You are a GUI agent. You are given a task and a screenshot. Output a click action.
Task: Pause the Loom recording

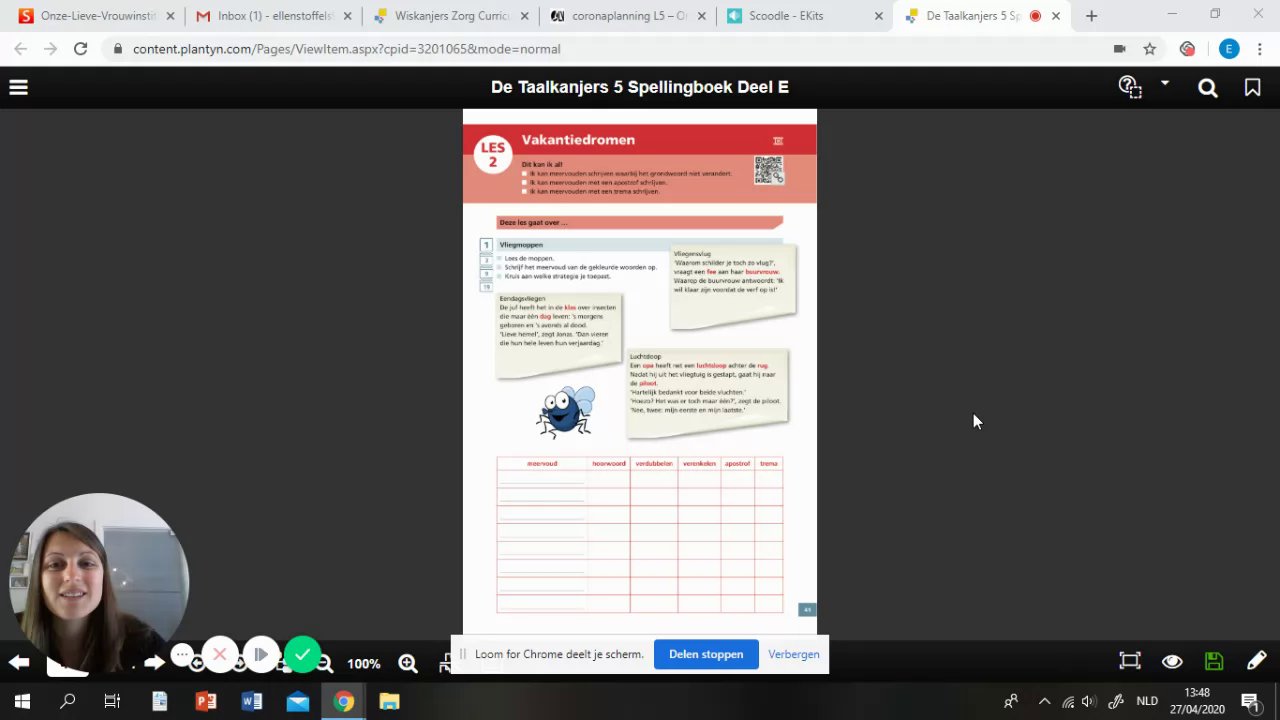(x=261, y=655)
